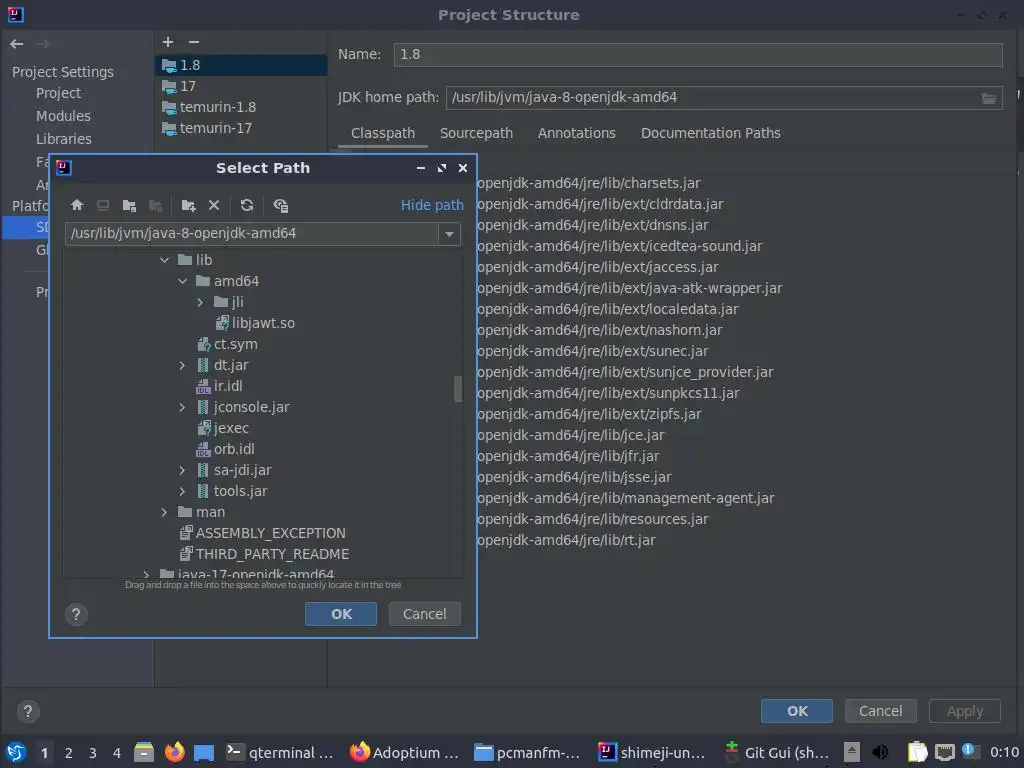Expand the jconsole.jar archive node
The width and height of the screenshot is (1024, 768).
pos(183,408)
